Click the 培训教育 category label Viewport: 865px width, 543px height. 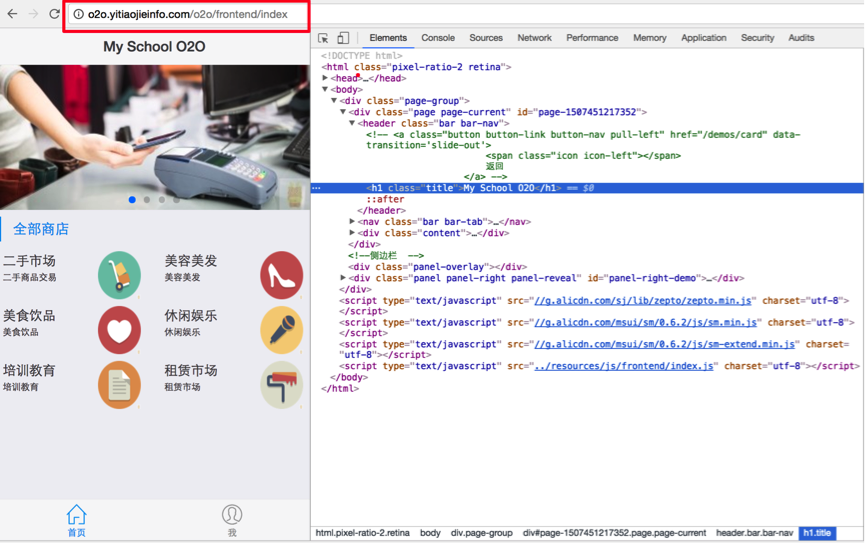pyautogui.click(x=29, y=370)
